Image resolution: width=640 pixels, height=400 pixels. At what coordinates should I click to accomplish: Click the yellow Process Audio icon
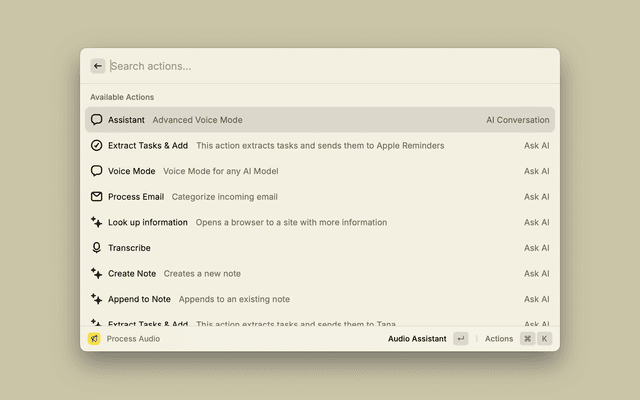pos(94,339)
